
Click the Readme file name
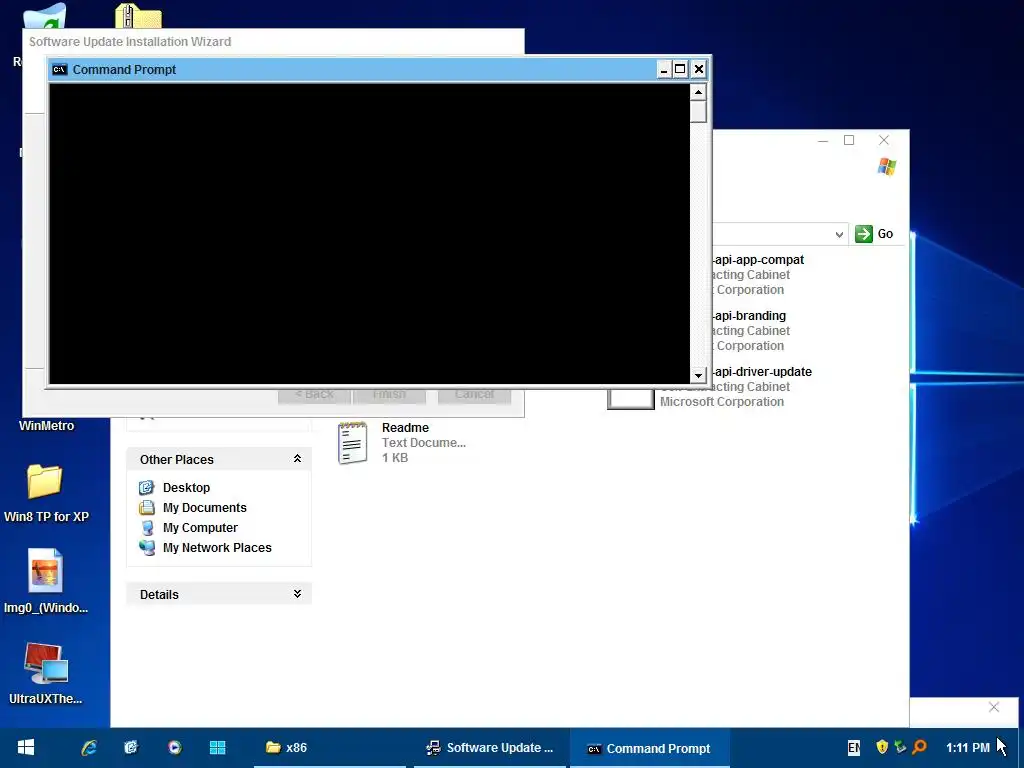(405, 428)
